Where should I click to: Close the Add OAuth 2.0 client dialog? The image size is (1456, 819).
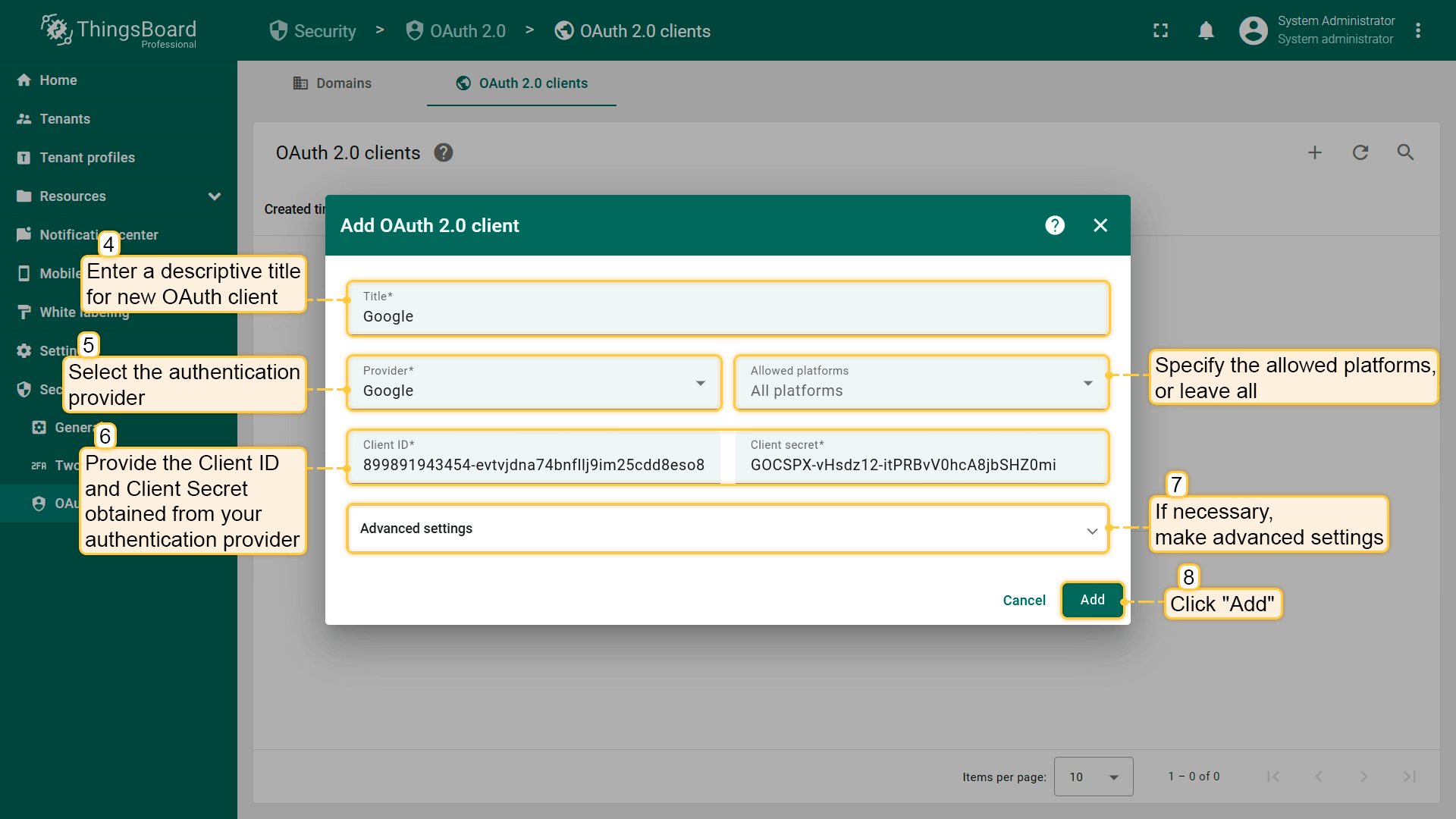(x=1100, y=225)
